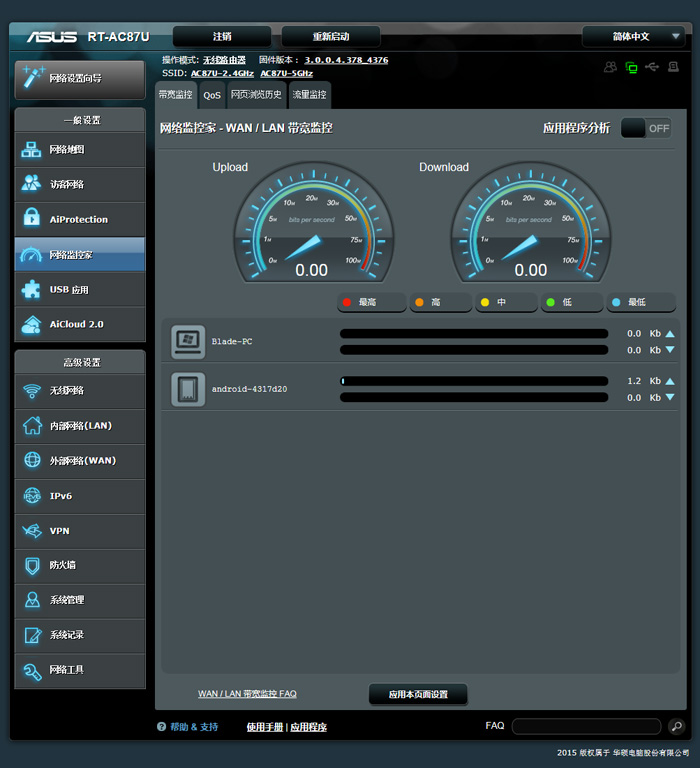Click the USB status icon
This screenshot has width=700, height=768.
(x=652, y=67)
